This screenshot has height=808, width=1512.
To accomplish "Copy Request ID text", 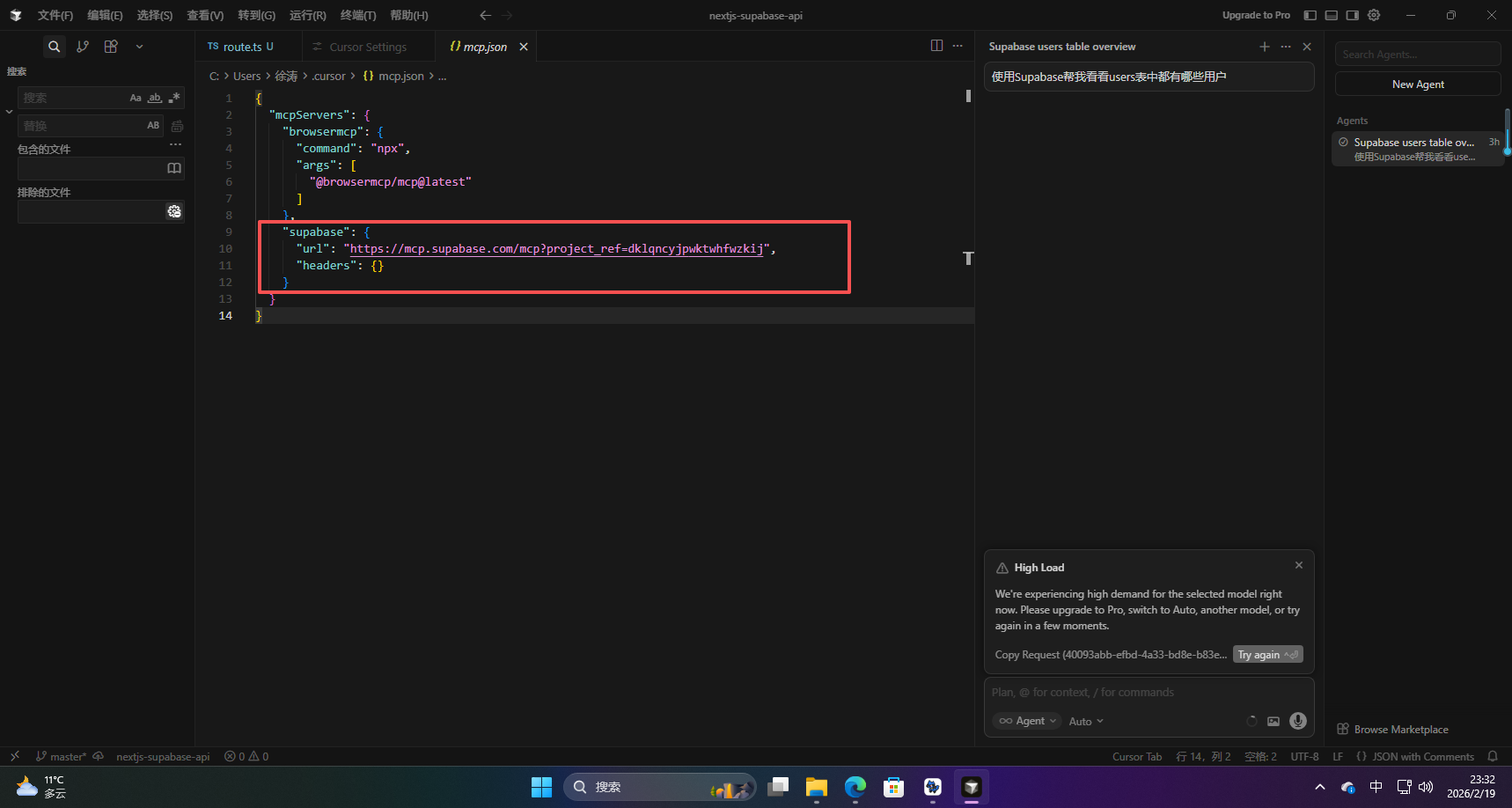I will click(x=1111, y=654).
